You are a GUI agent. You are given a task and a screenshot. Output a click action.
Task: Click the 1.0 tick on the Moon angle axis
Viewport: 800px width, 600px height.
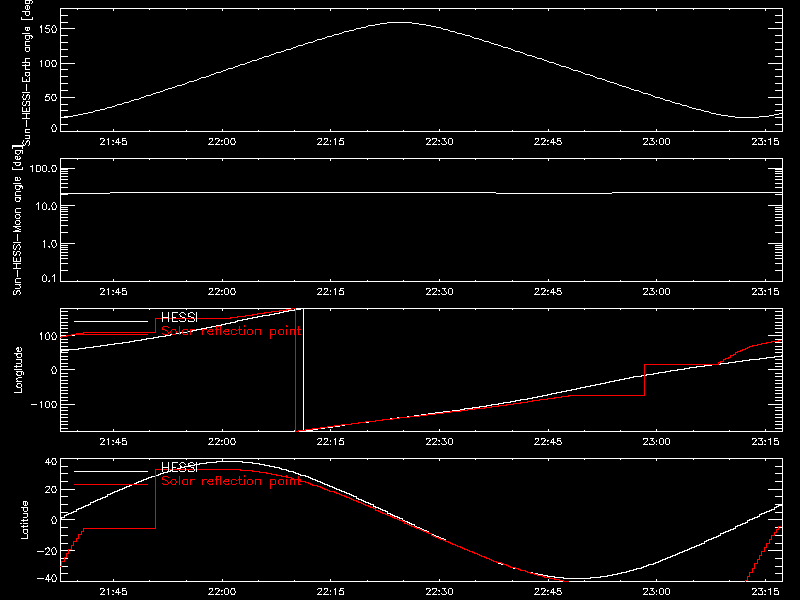point(49,244)
